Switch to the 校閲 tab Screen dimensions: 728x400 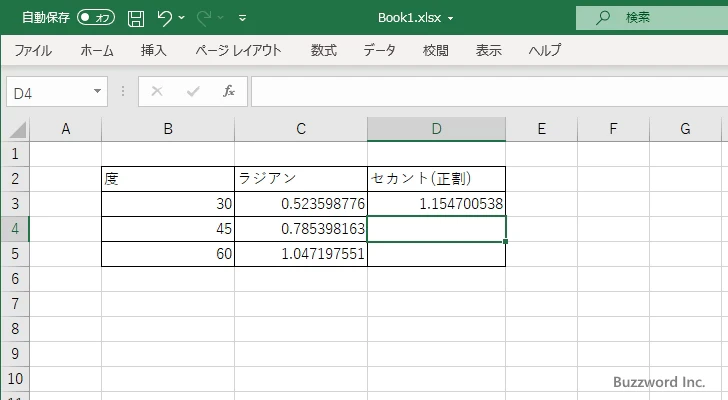click(436, 50)
